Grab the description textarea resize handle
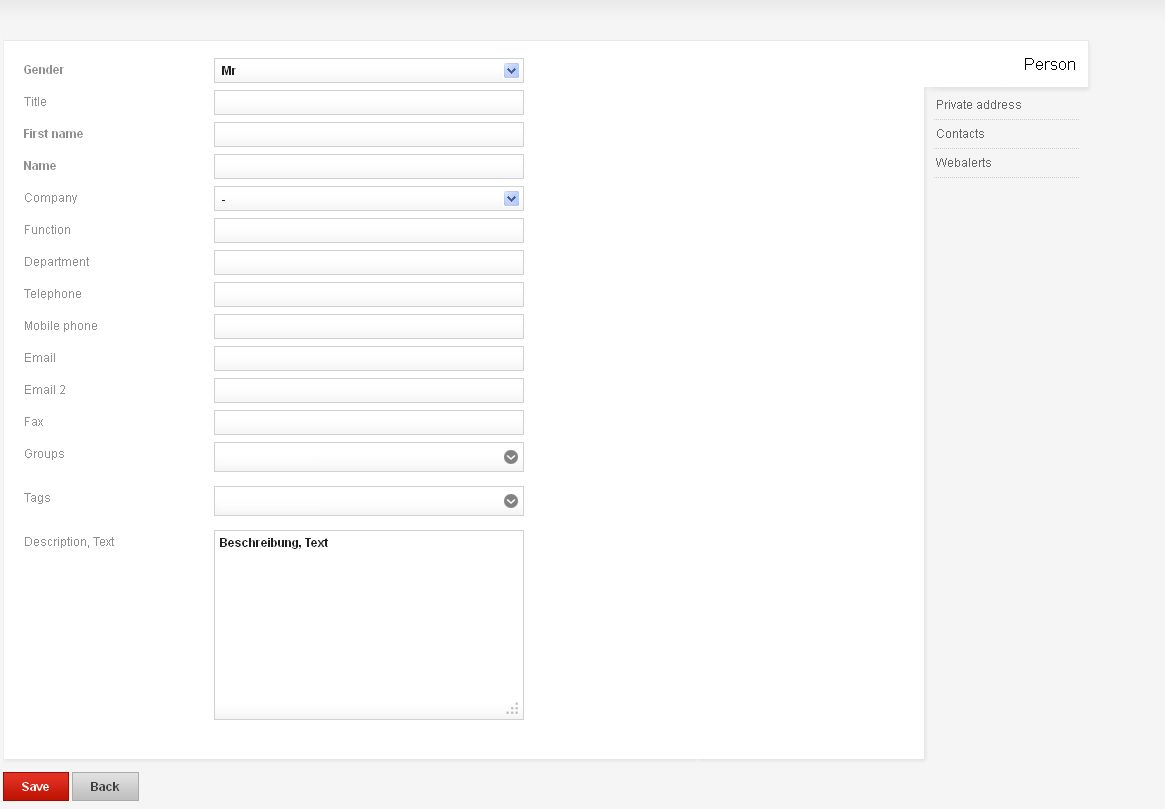 click(513, 709)
